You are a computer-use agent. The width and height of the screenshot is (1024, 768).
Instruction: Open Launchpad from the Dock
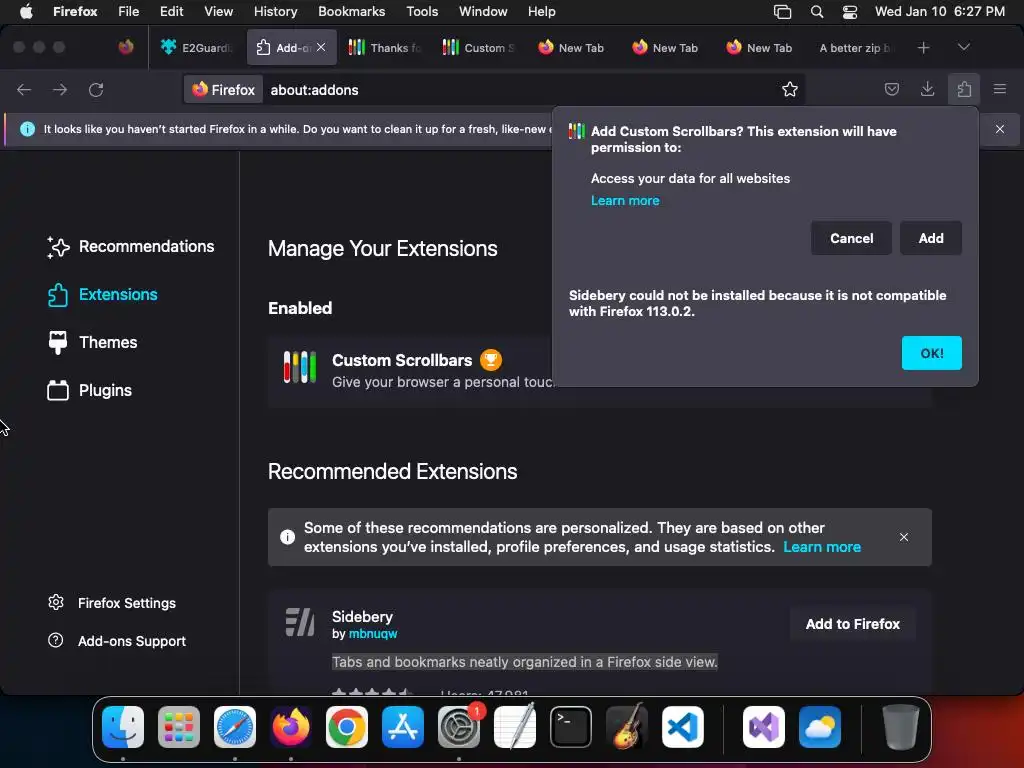[x=179, y=727]
